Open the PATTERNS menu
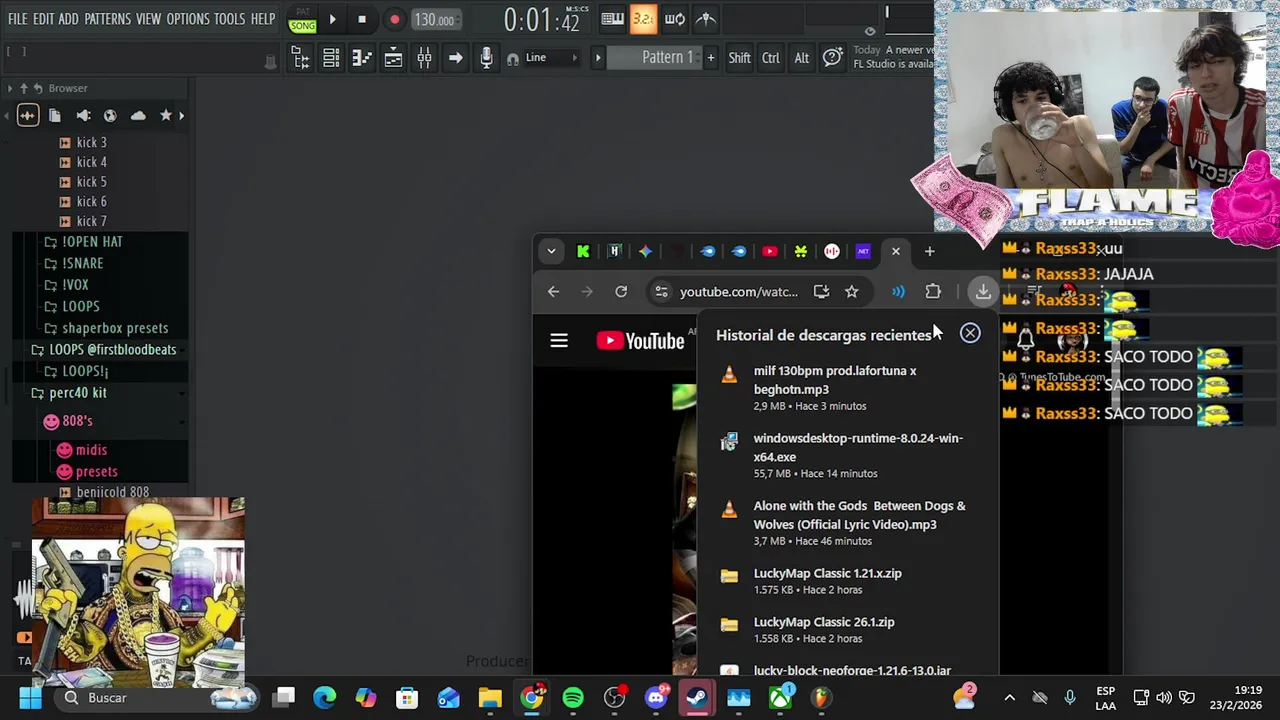 107,19
